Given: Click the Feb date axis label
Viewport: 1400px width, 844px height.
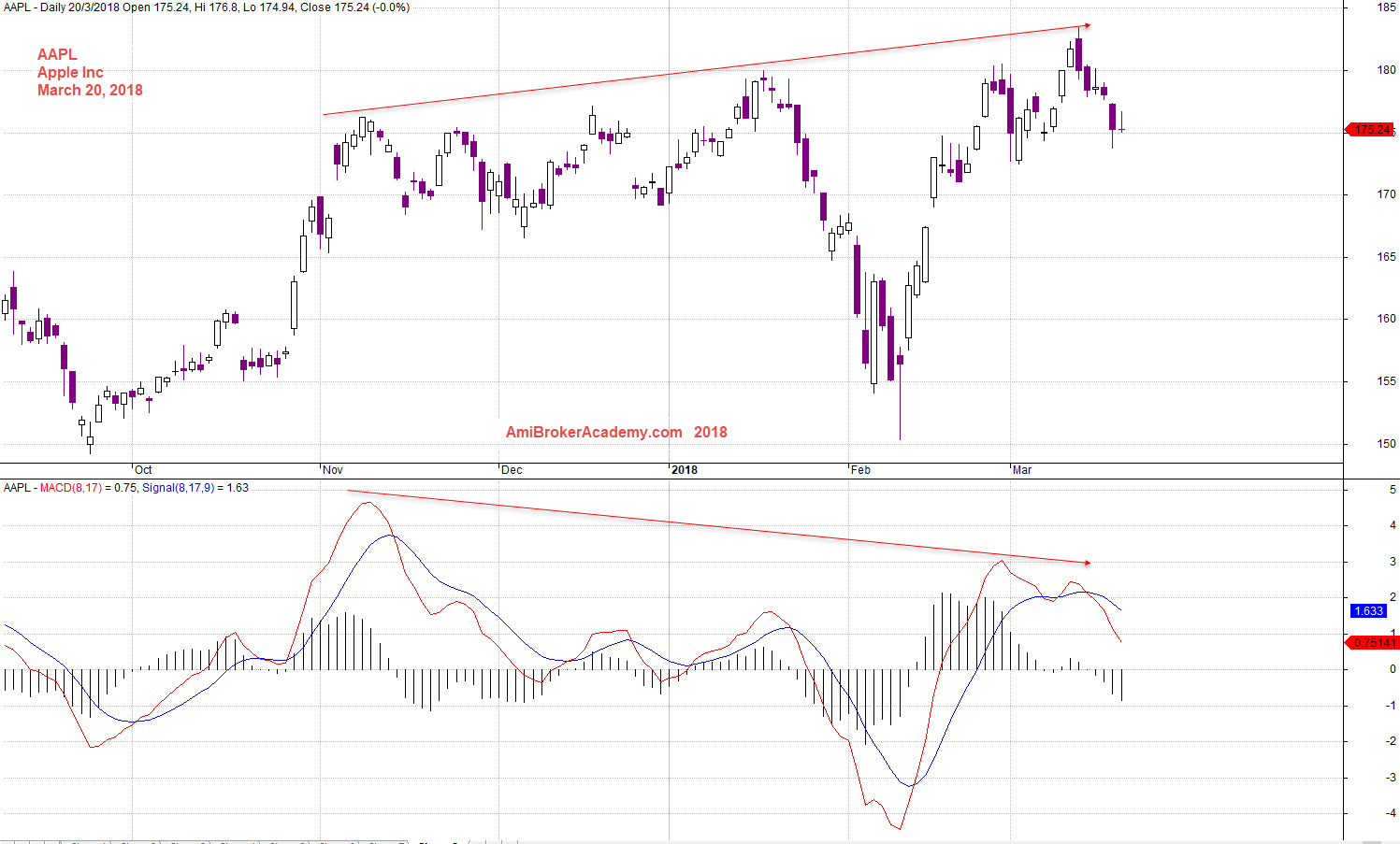Looking at the screenshot, I should click(860, 470).
